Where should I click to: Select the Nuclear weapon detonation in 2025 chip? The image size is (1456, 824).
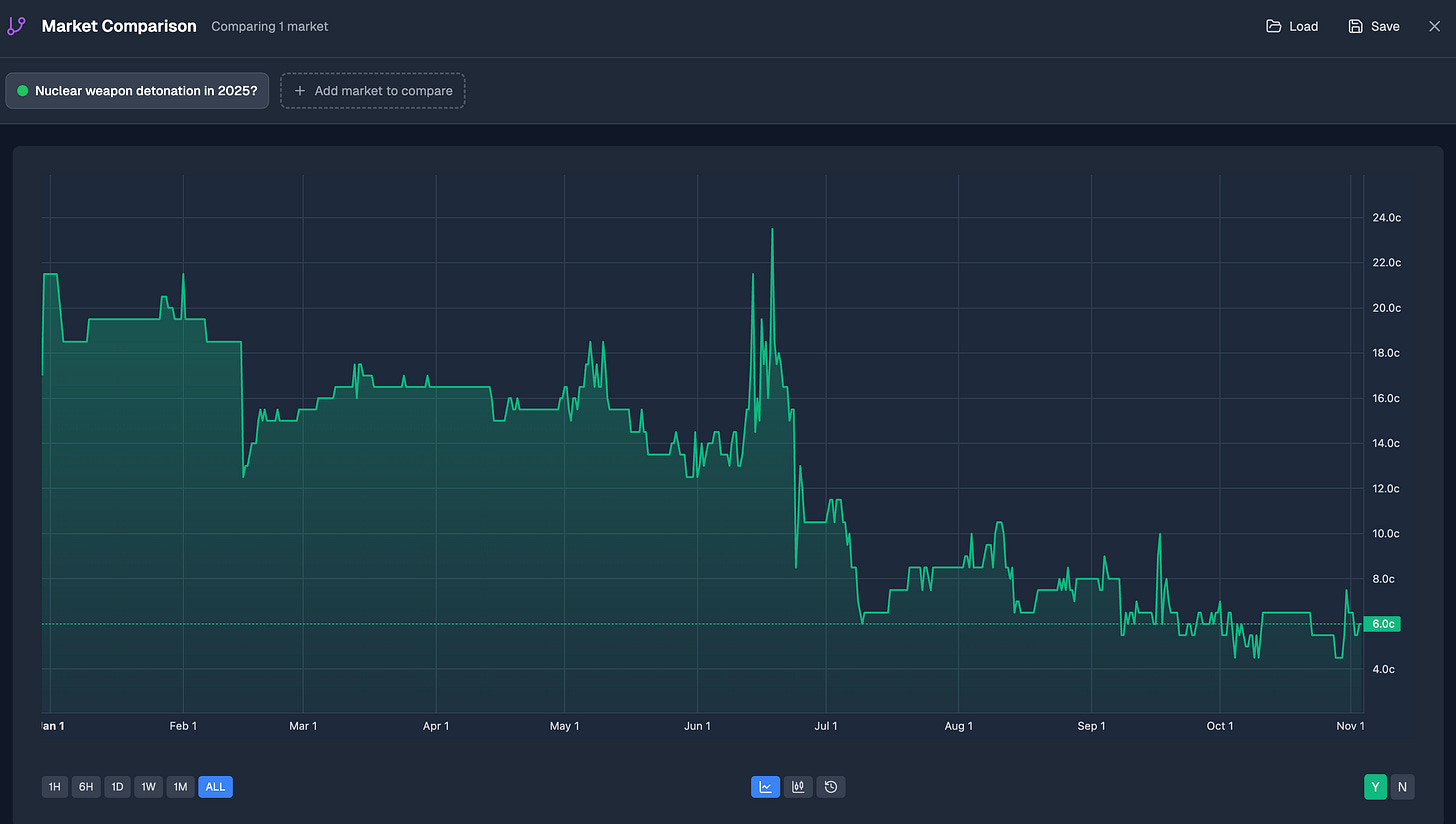[x=137, y=90]
